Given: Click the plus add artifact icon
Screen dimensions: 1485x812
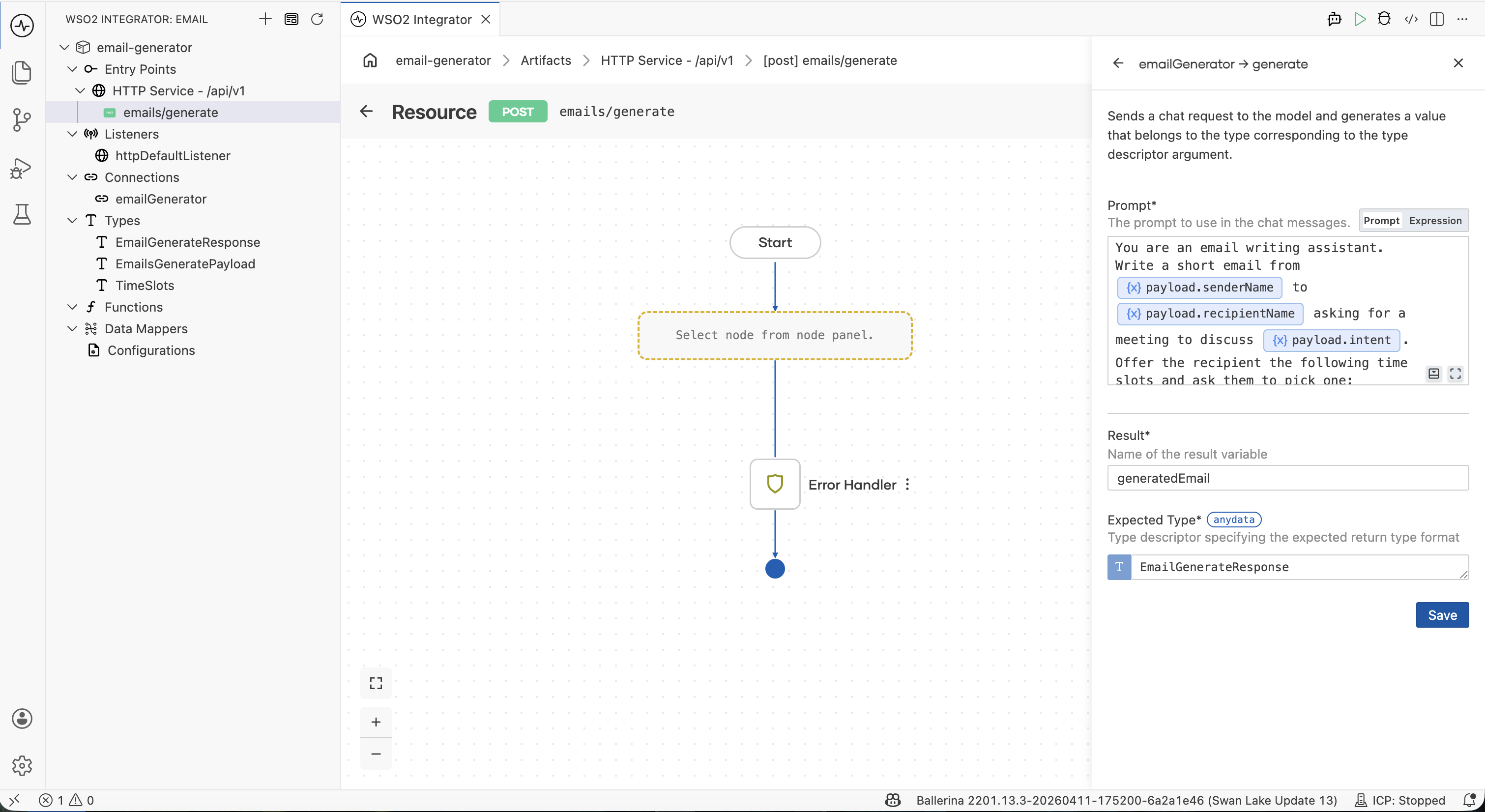Looking at the screenshot, I should 265,19.
